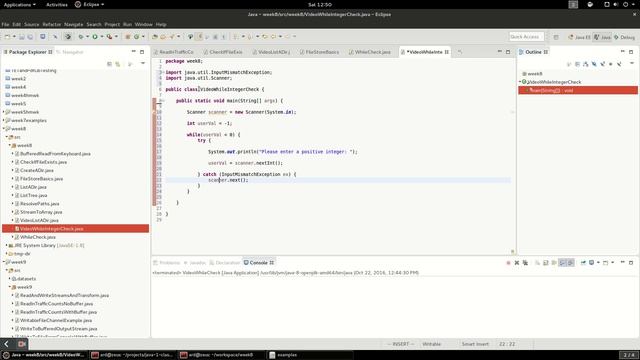Click Collapse All in Package Explorer
640x360 pixels.
109,64
